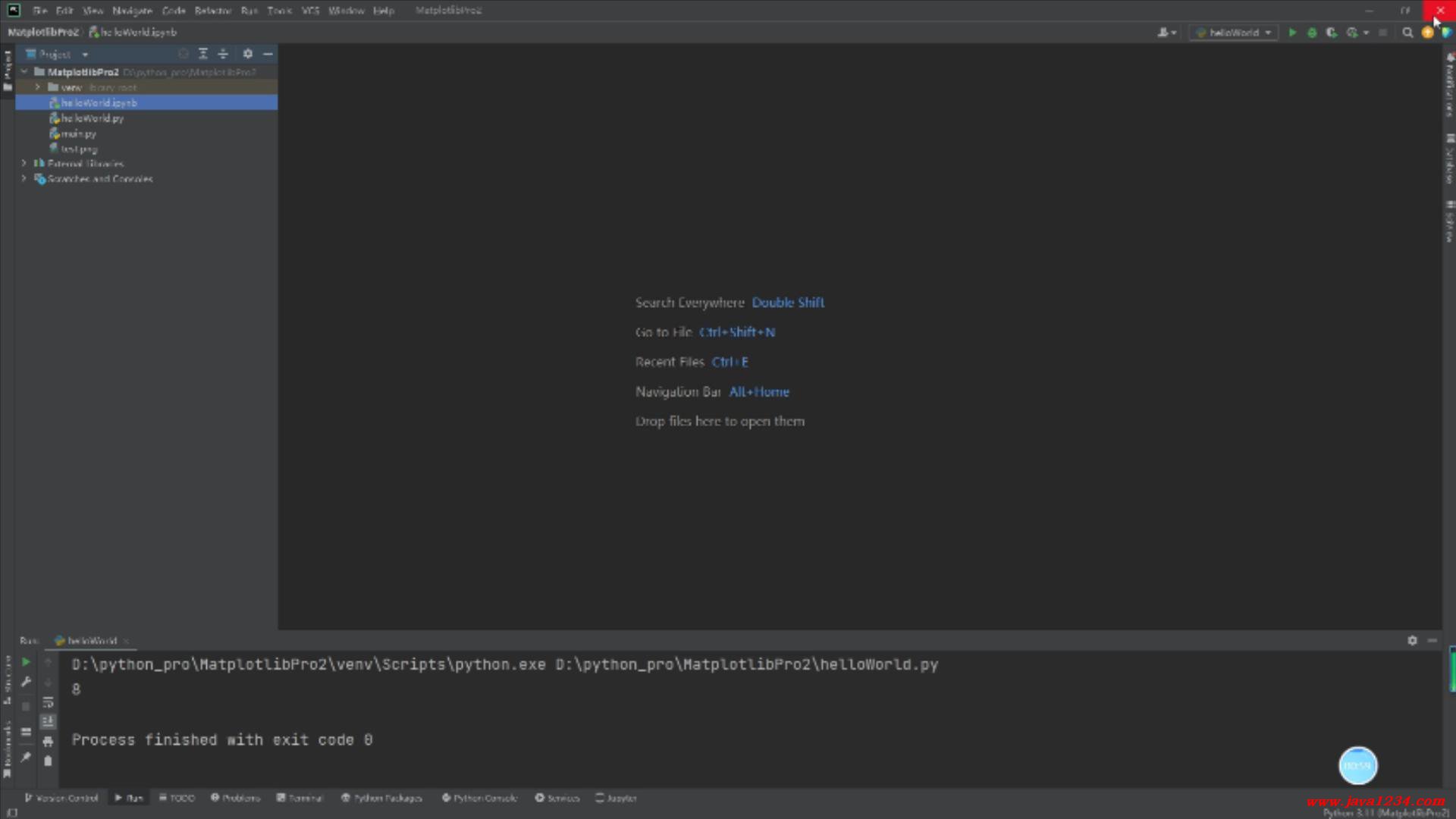
Task: Expand External Libraries node
Action: click(24, 164)
